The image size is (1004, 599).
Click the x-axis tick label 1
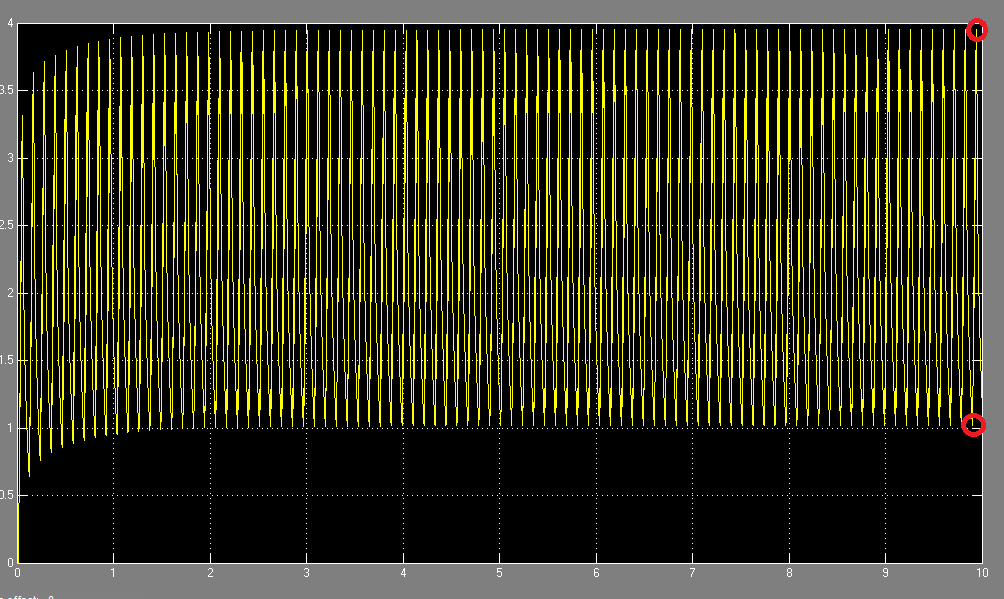[113, 573]
